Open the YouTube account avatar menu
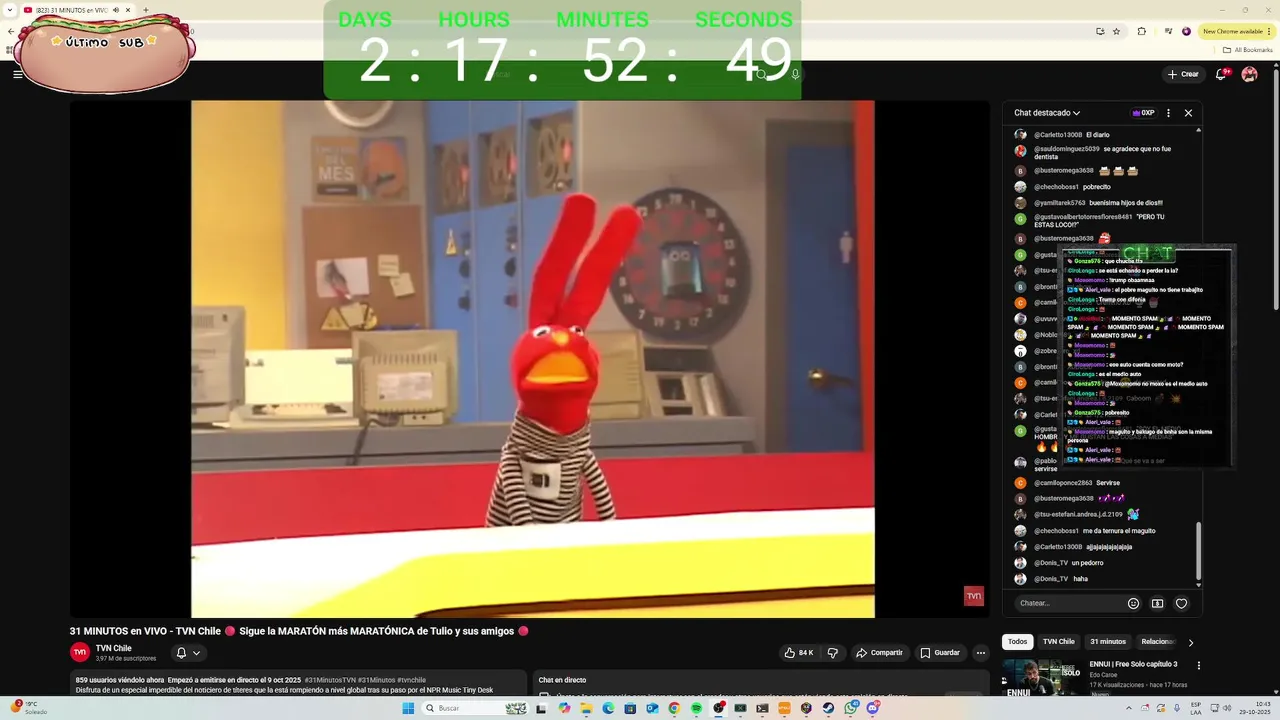 pyautogui.click(x=1249, y=74)
